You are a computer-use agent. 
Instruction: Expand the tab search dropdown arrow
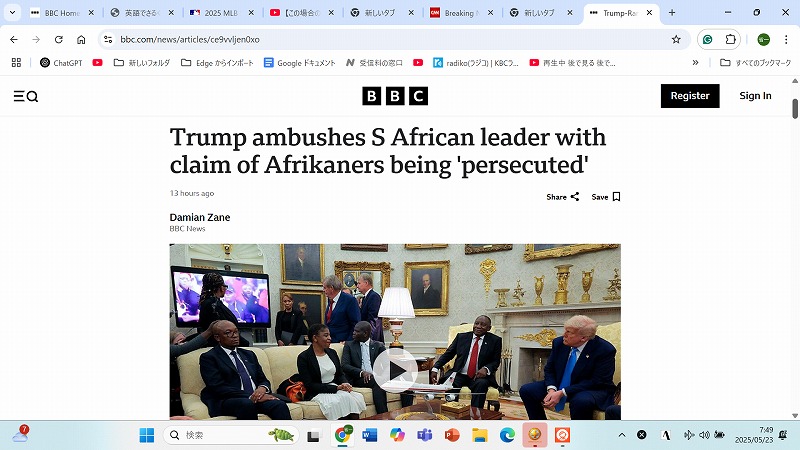pos(12,12)
